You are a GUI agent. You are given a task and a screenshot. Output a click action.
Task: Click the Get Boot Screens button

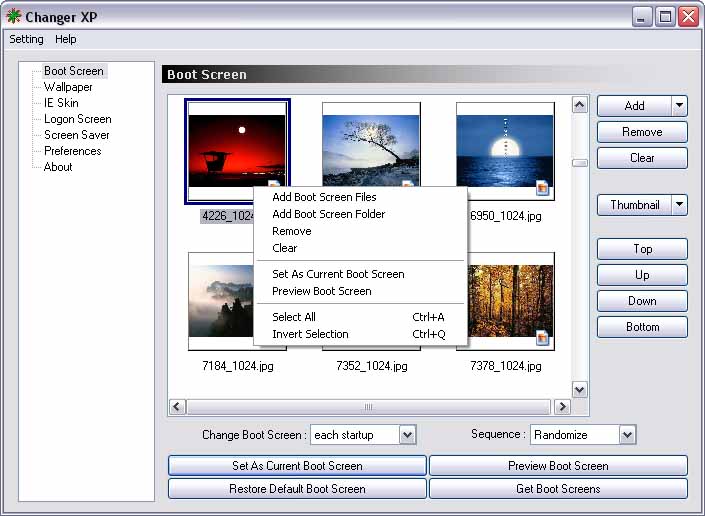558,489
